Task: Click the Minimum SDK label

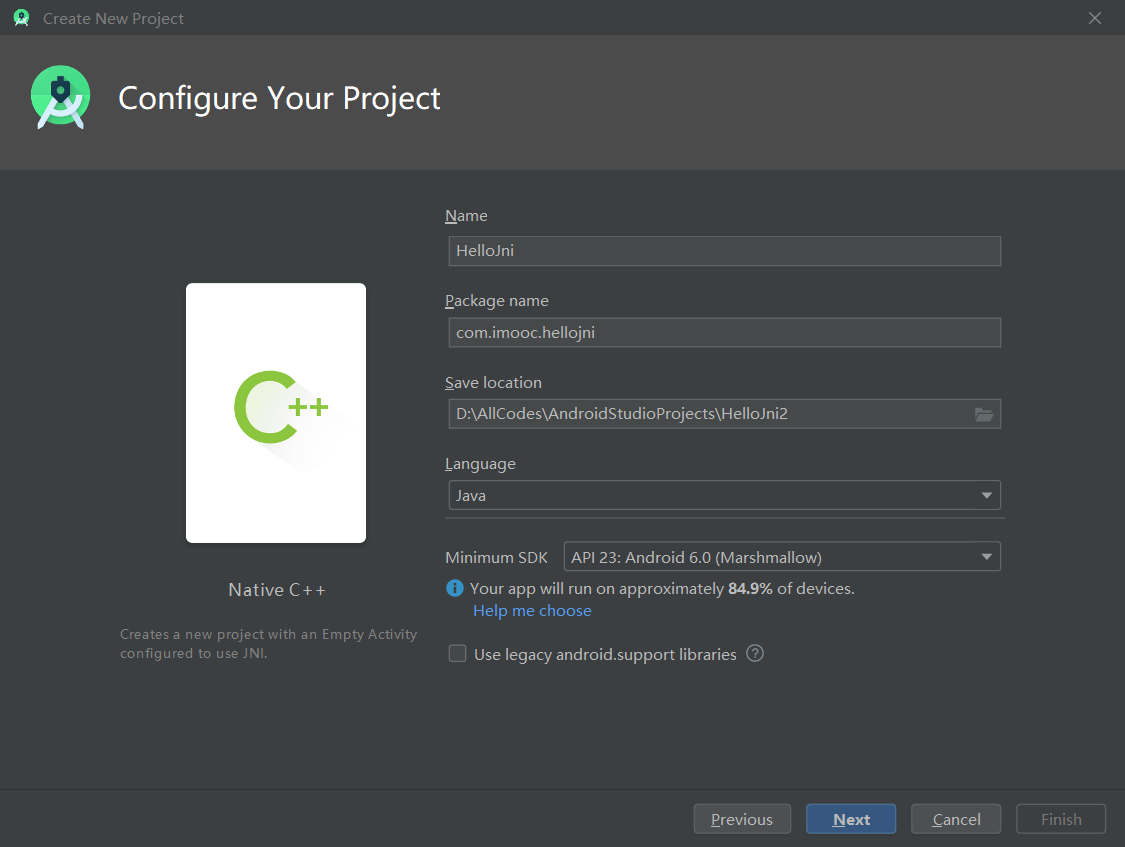Action: [496, 557]
